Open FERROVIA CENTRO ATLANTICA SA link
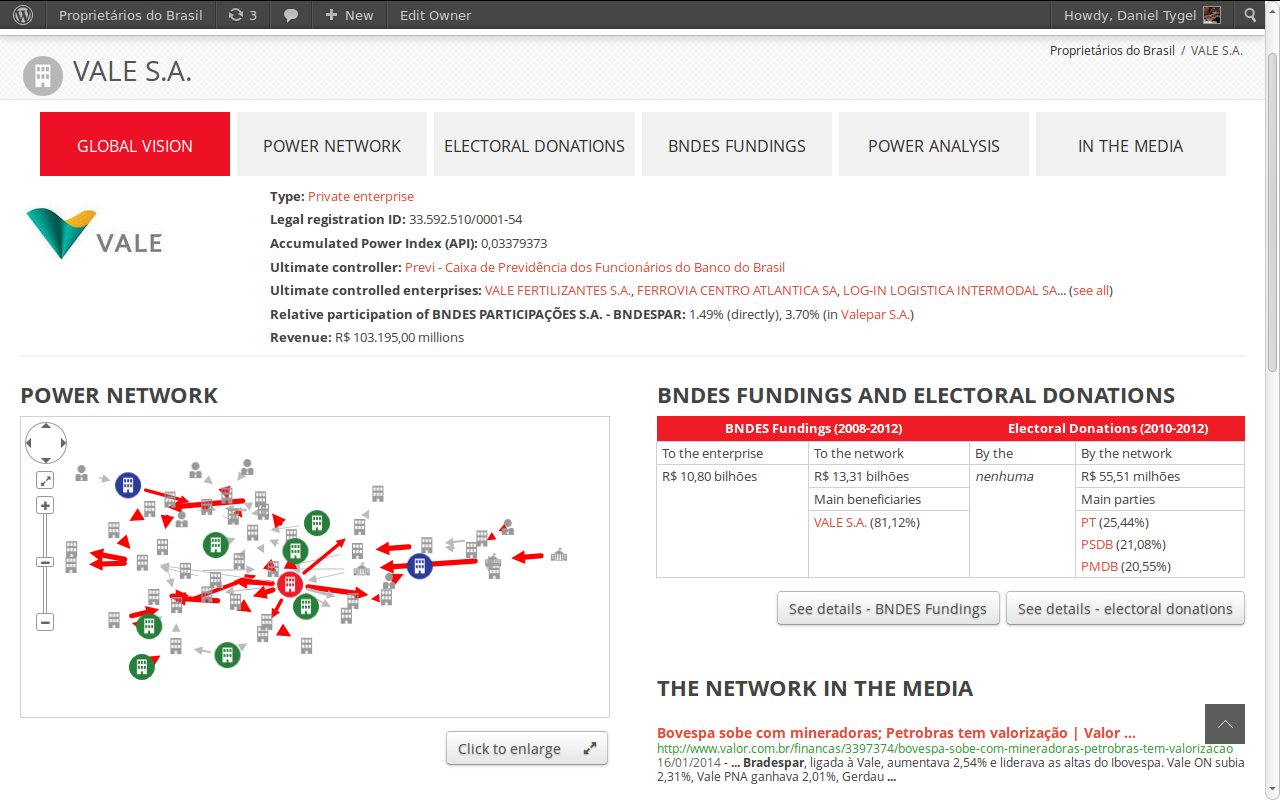 (x=737, y=291)
